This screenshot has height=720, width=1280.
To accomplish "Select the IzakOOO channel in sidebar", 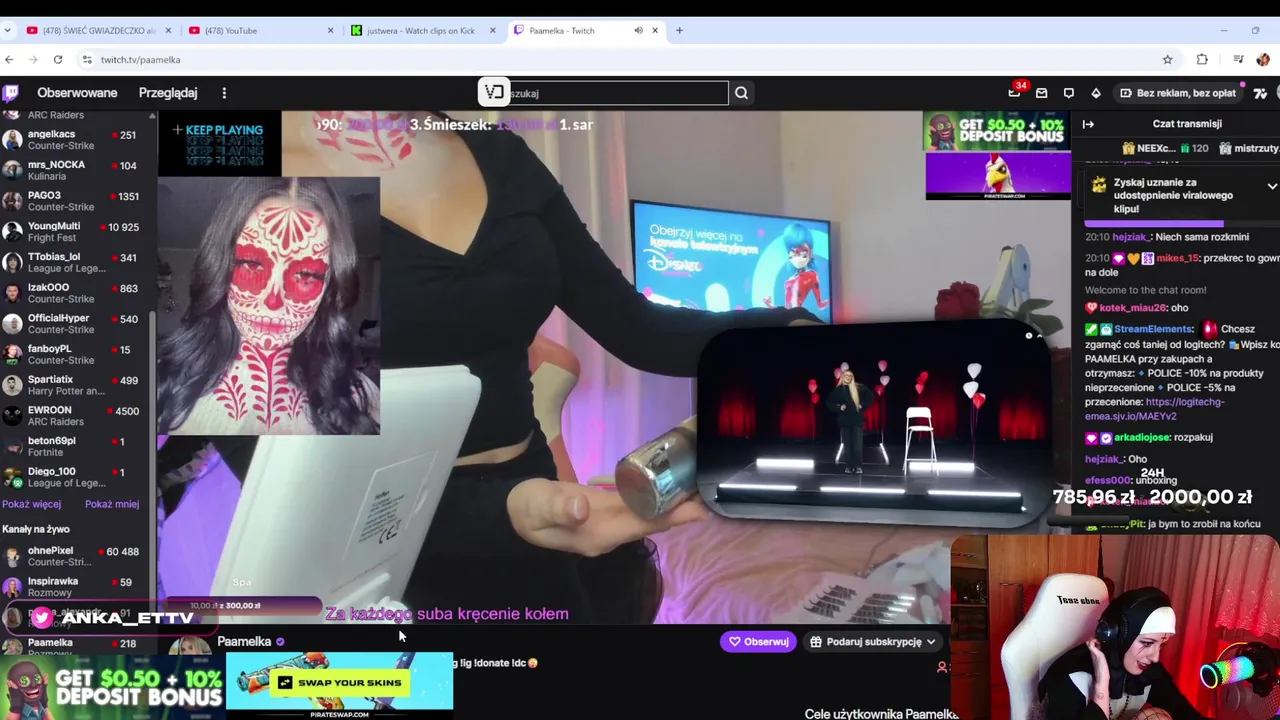I will coord(76,293).
